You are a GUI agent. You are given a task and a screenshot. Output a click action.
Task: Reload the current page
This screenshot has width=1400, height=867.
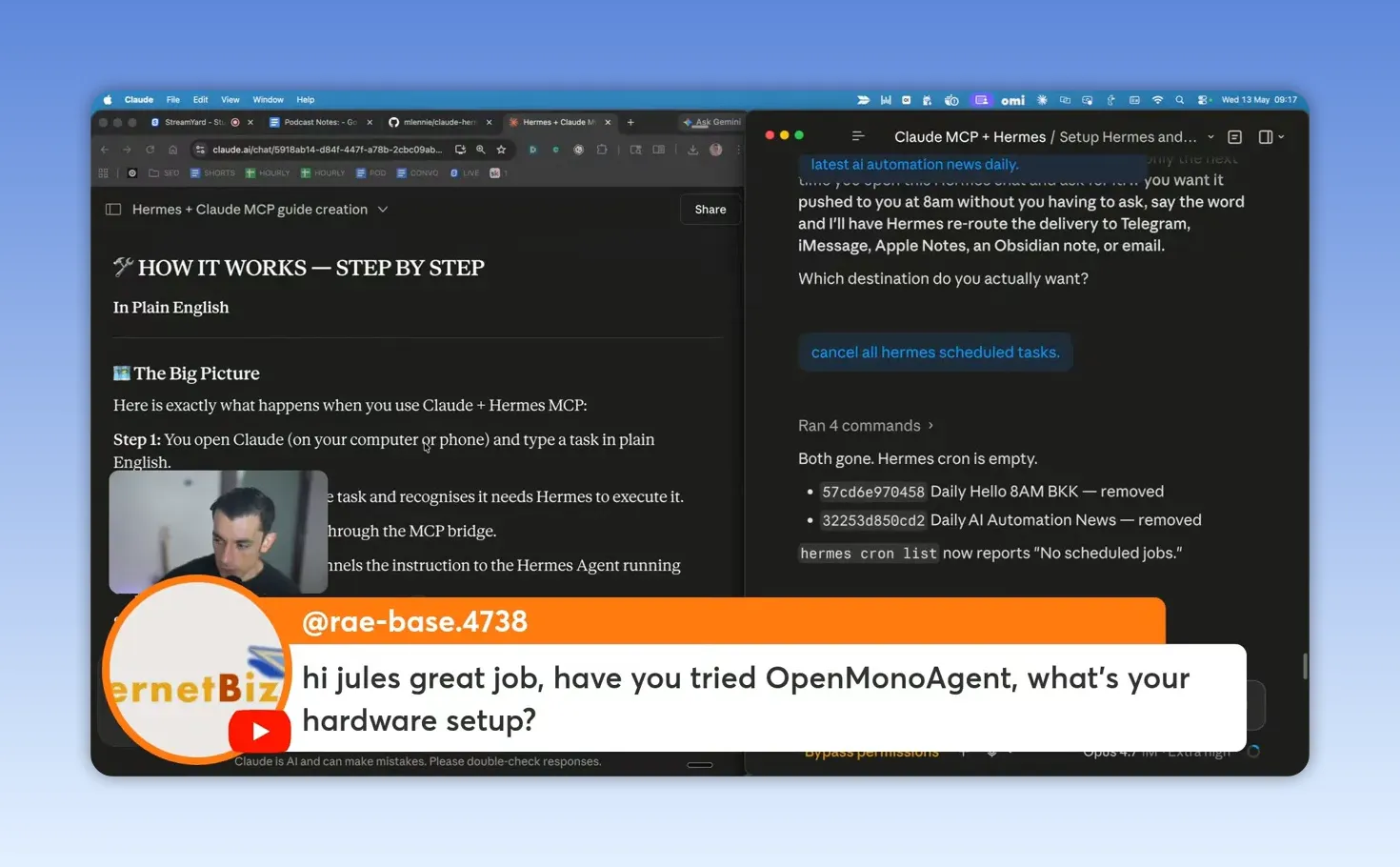(x=150, y=150)
